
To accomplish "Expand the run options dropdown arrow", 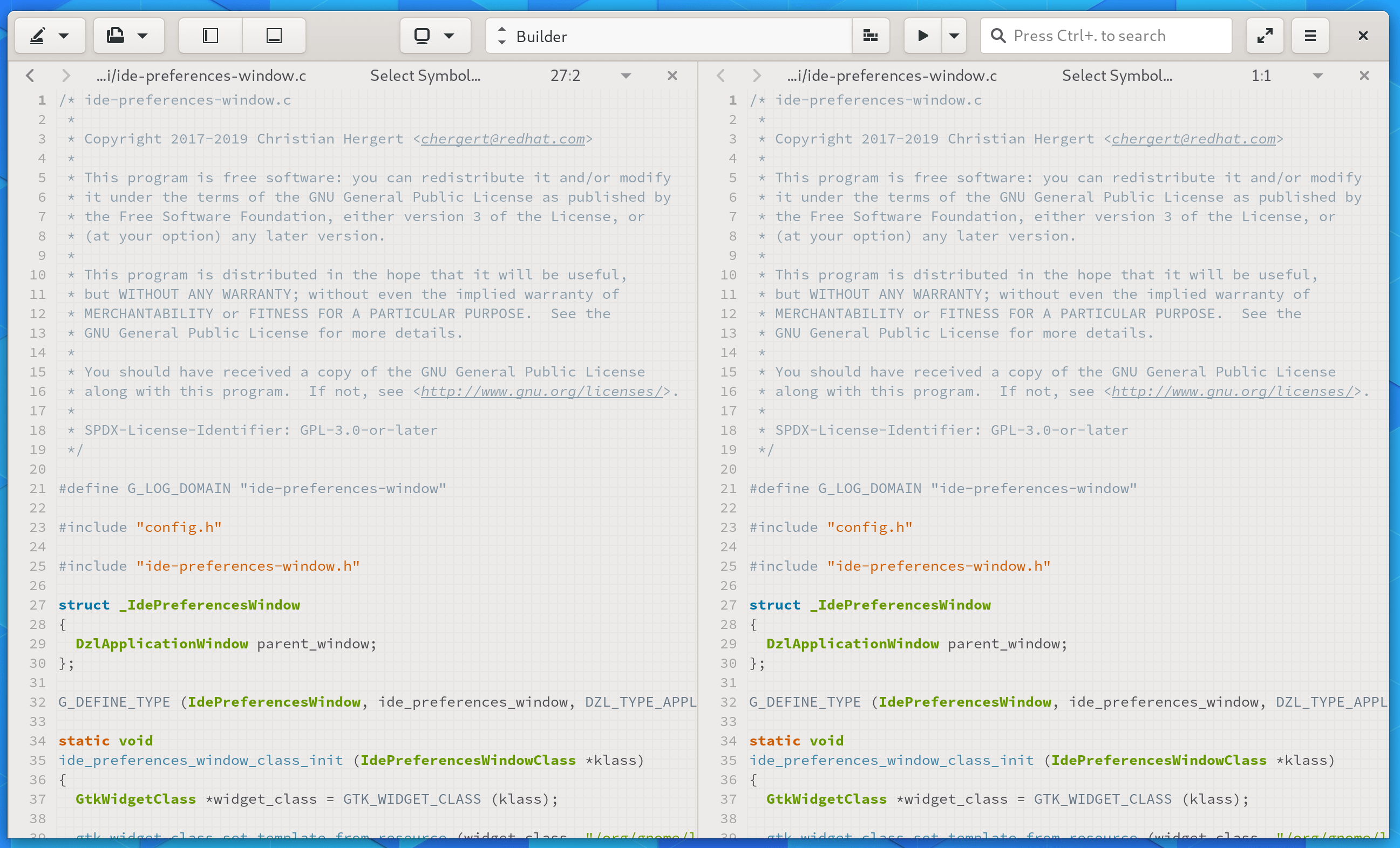I will [954, 35].
